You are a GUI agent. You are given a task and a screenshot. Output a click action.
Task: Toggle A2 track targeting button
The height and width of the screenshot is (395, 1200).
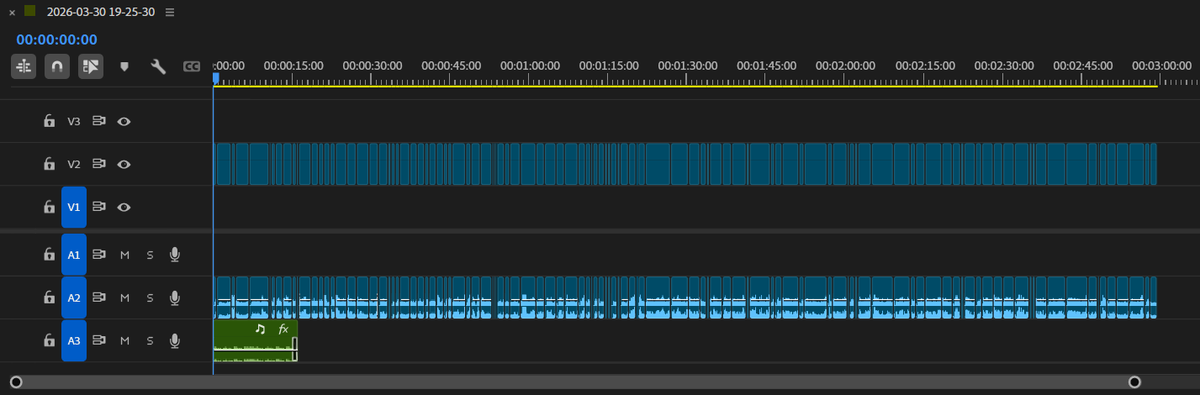coord(74,297)
